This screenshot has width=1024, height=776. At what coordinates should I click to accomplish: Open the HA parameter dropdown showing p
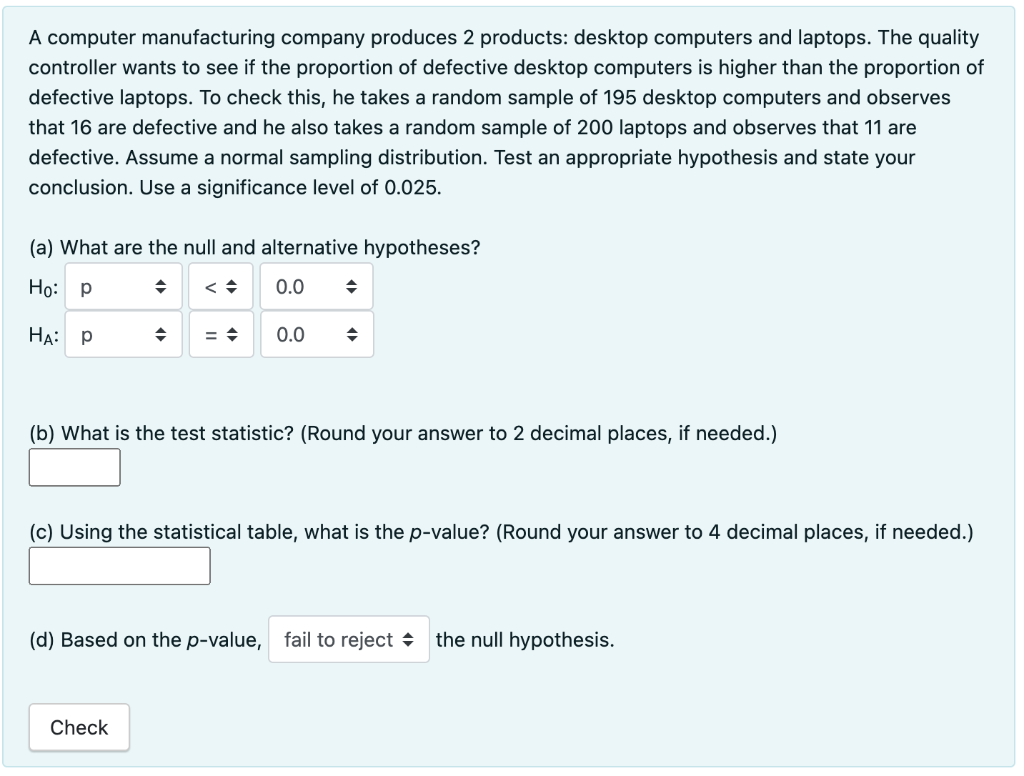pos(123,335)
